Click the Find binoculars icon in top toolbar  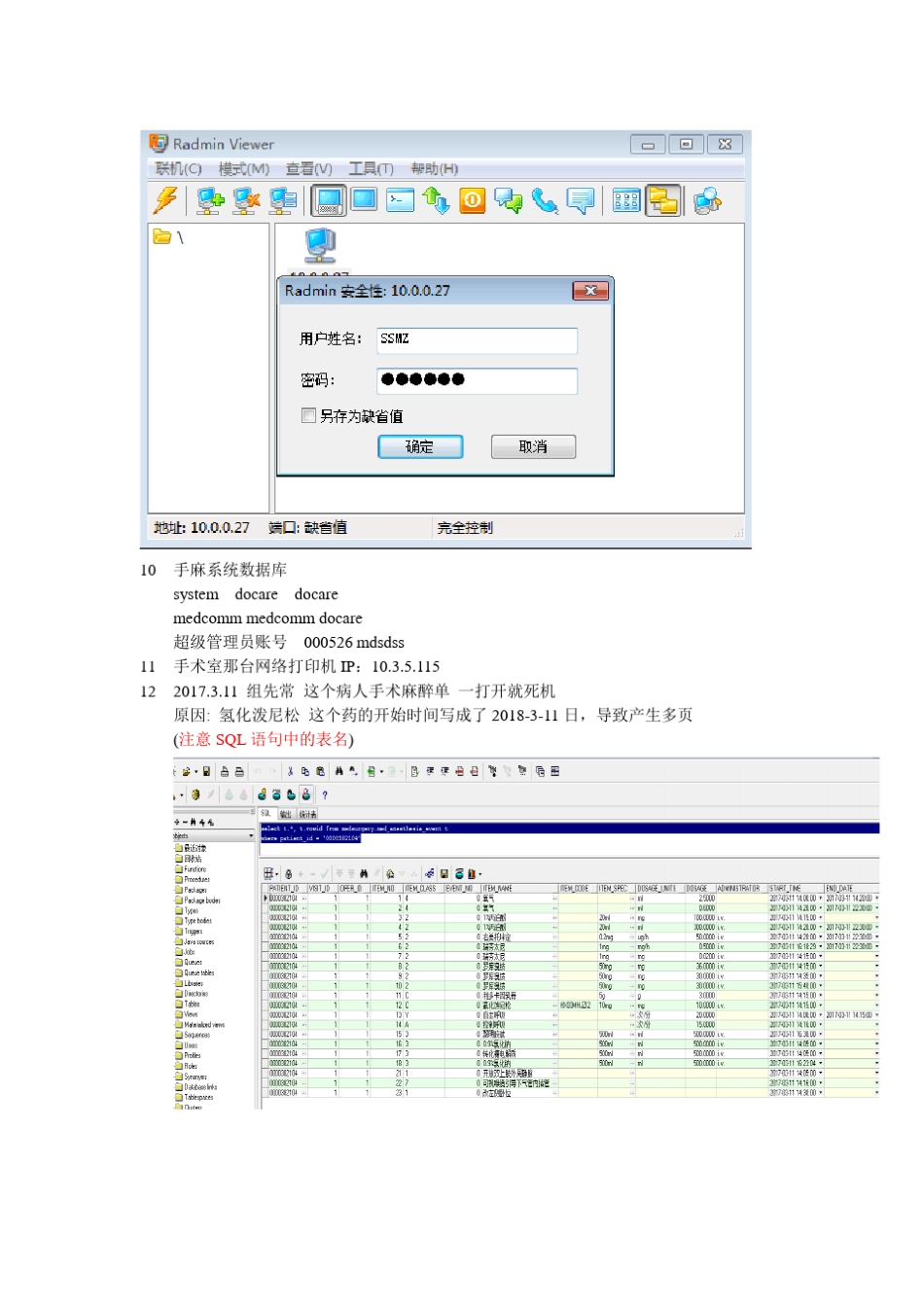coord(338,771)
